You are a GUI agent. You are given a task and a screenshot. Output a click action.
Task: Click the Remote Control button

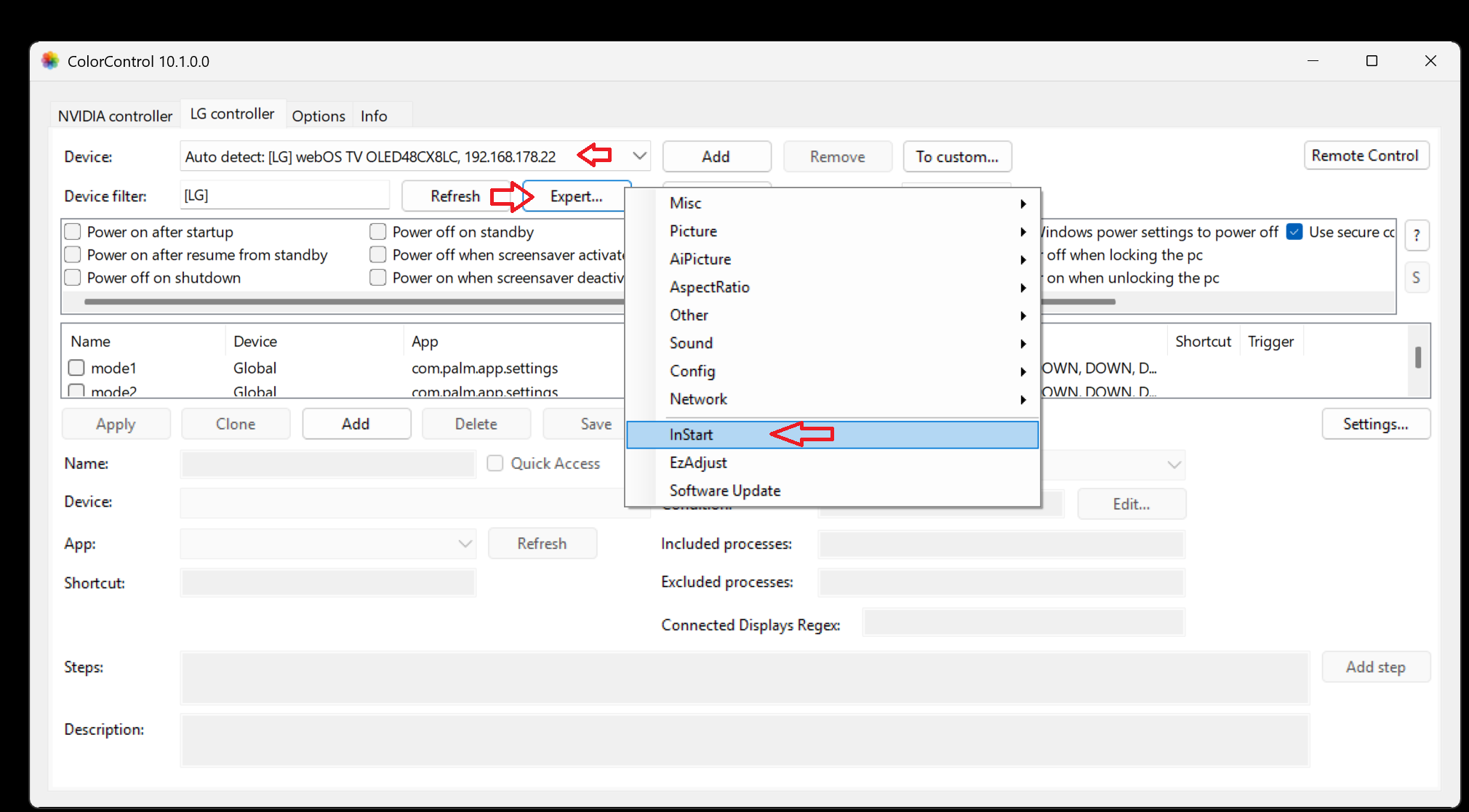tap(1364, 156)
